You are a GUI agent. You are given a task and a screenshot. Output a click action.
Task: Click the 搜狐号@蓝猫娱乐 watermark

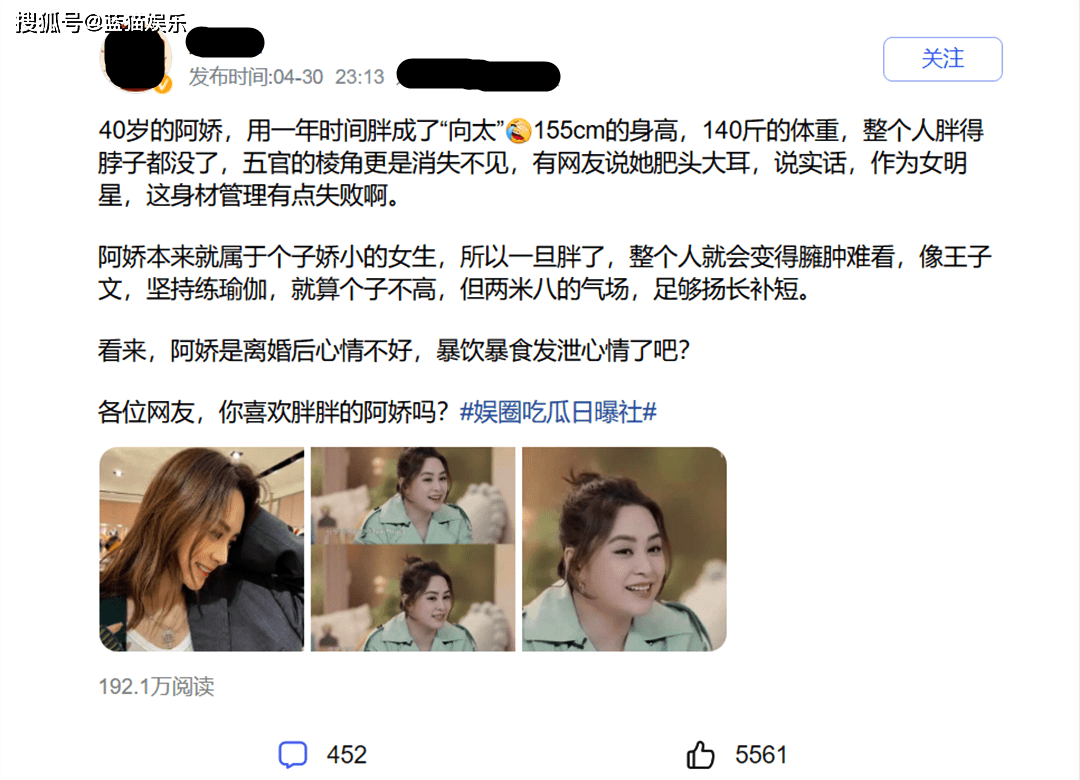(x=101, y=22)
